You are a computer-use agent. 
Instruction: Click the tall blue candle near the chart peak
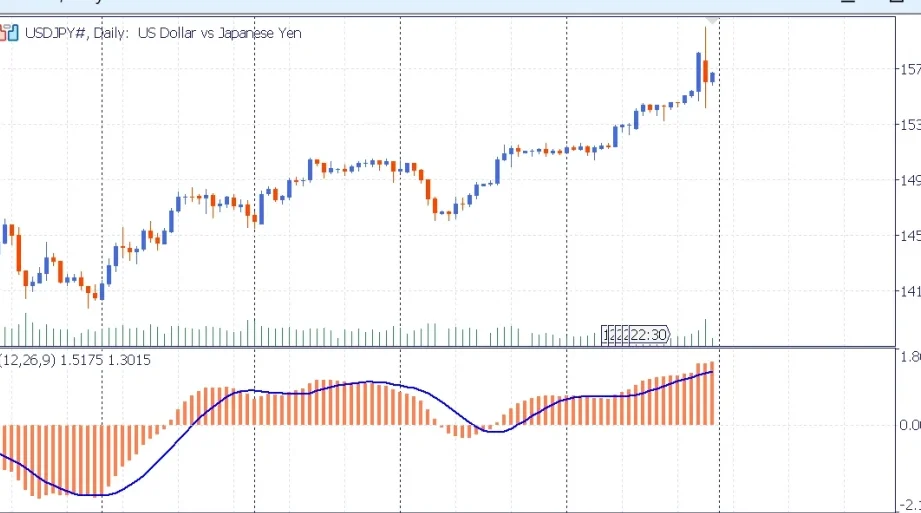(698, 72)
